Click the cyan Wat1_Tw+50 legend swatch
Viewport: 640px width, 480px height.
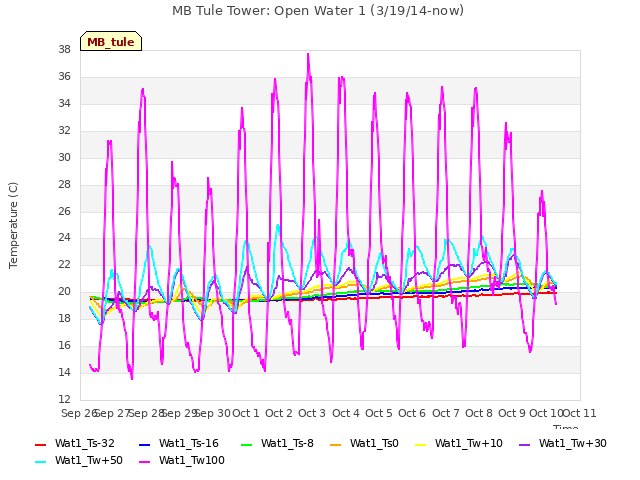41,462
